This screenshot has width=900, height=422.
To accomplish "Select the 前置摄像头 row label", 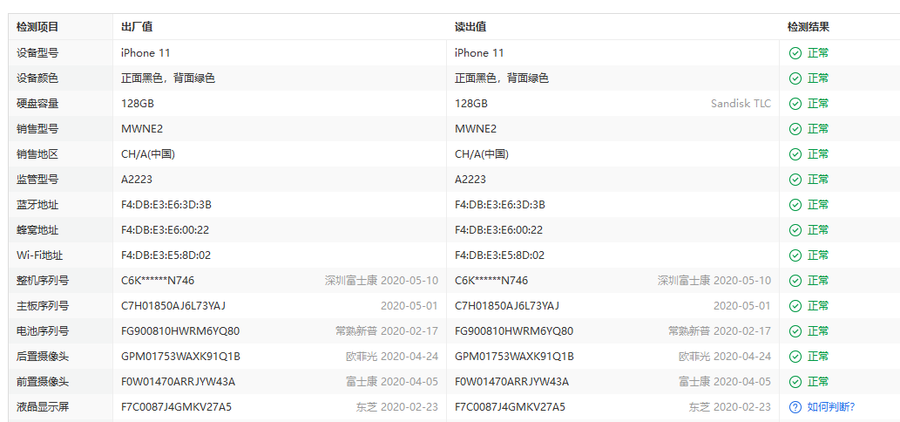I will (42, 382).
